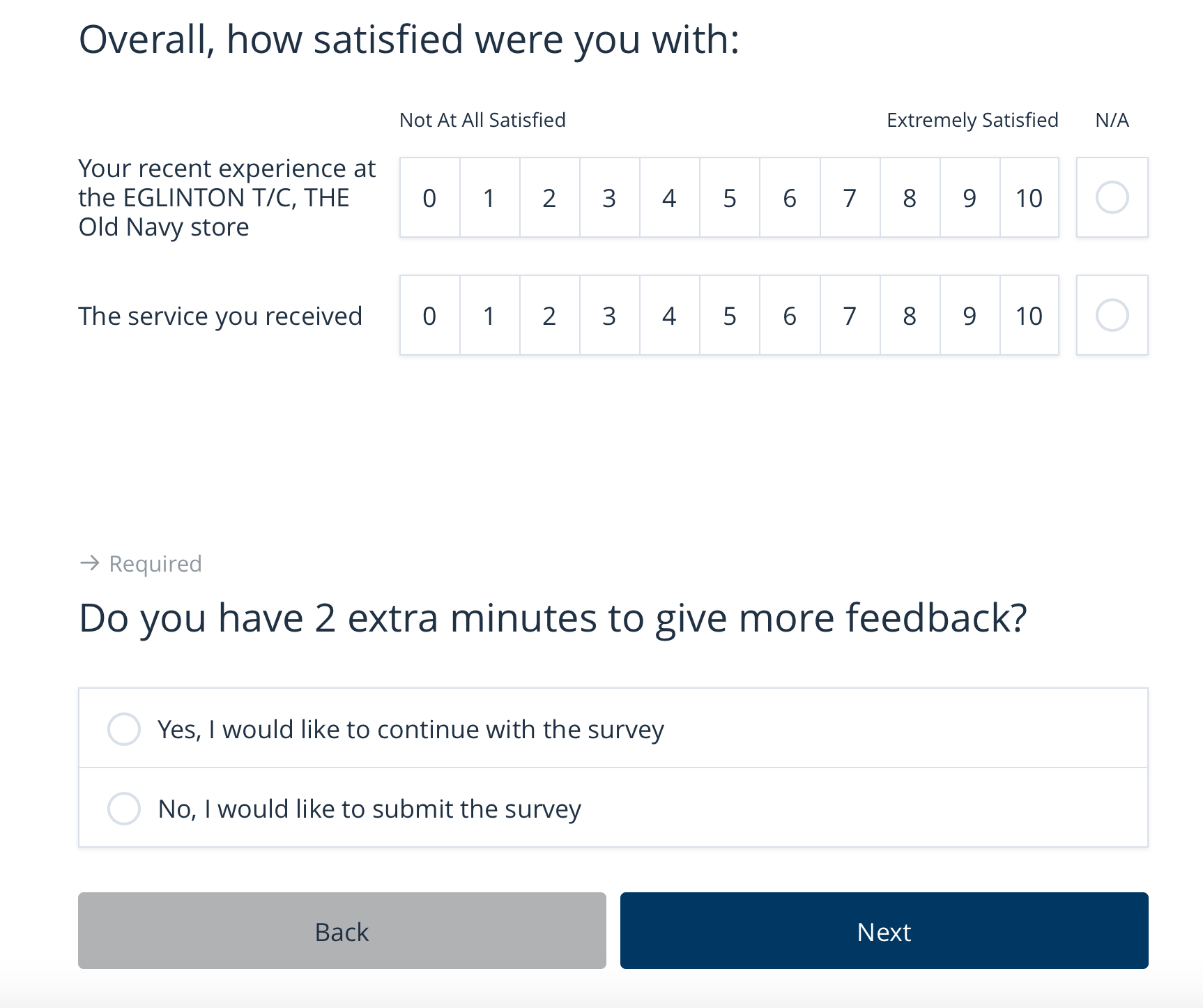Rate the service you received as 10
Image resolution: width=1203 pixels, height=1008 pixels.
point(1029,316)
